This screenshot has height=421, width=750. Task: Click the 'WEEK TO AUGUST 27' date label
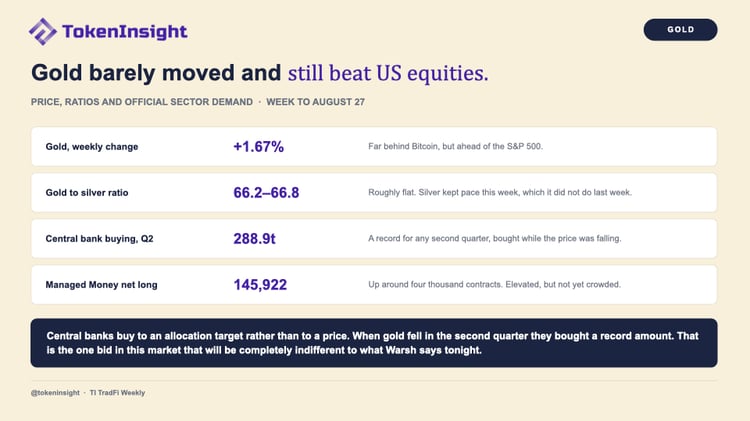315,102
